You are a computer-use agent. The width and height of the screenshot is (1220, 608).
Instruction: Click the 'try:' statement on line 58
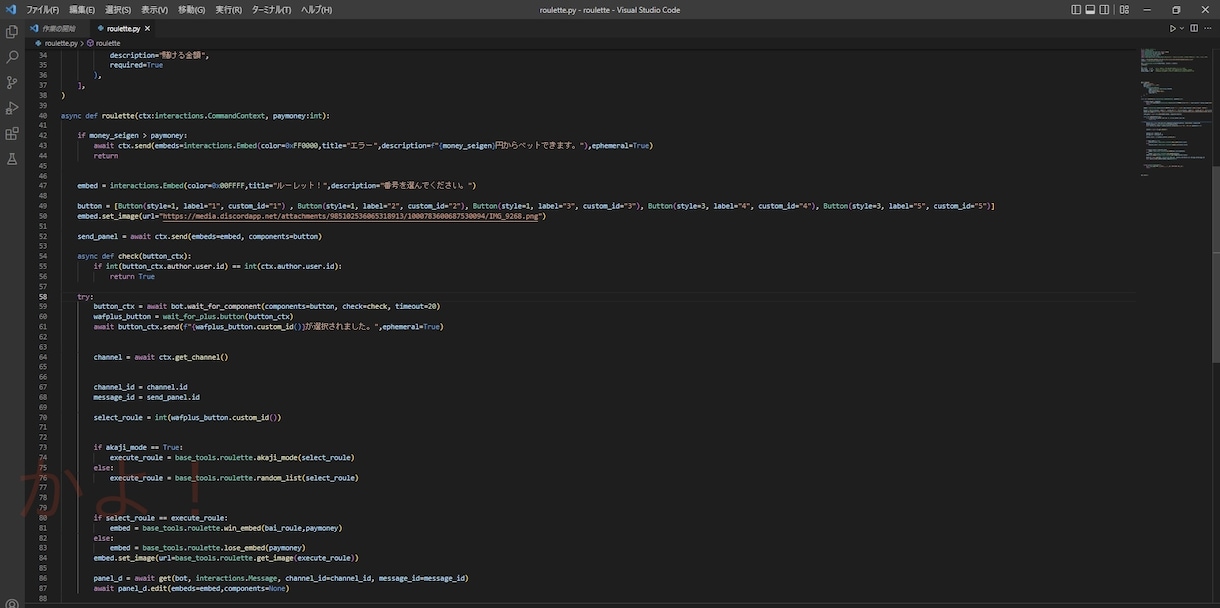86,297
